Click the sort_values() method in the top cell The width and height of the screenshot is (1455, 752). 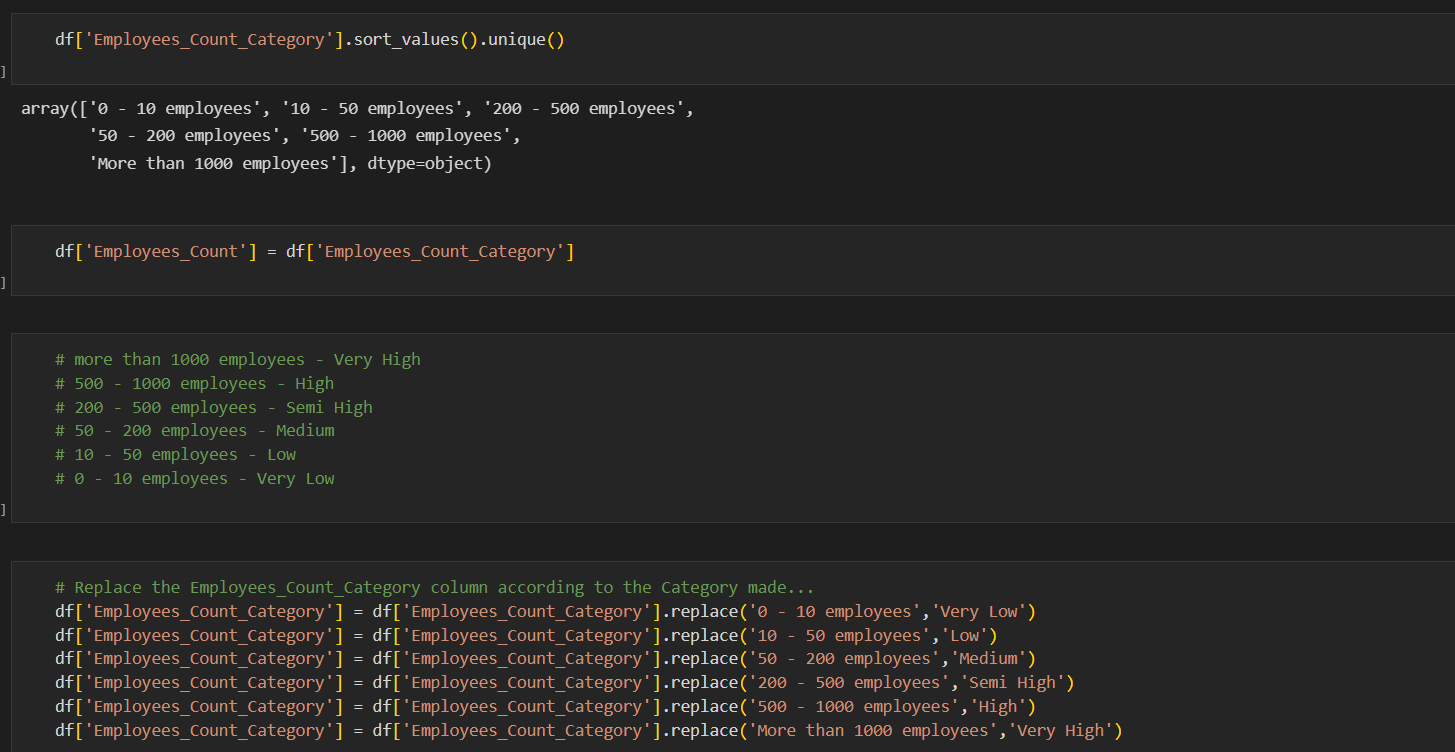coord(415,39)
